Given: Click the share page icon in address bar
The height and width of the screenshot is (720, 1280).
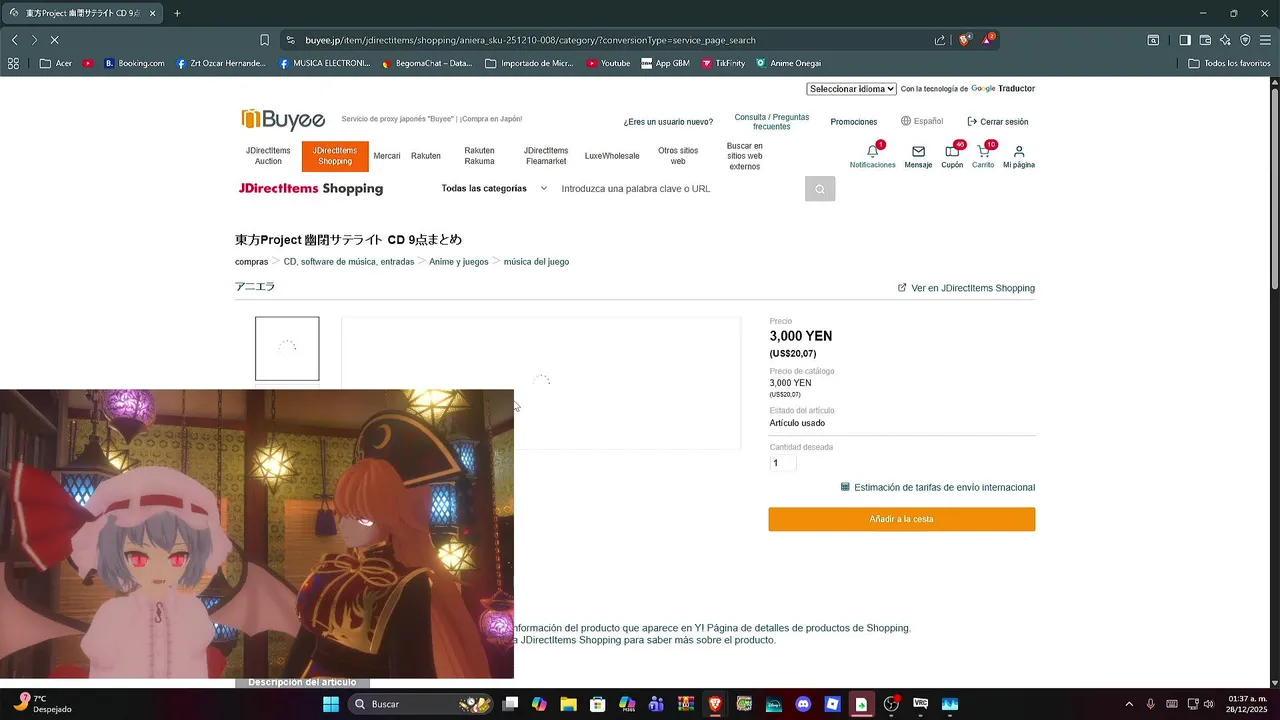Looking at the screenshot, I should point(940,40).
